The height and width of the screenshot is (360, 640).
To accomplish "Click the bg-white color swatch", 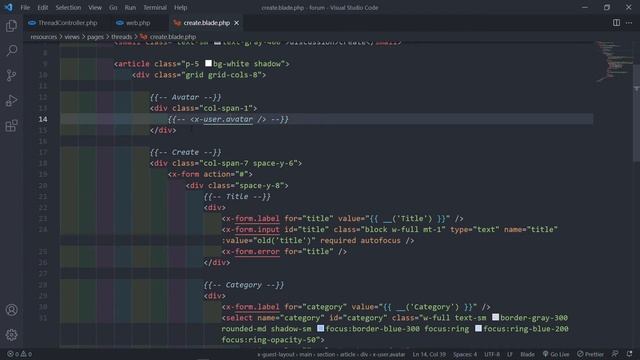I will coord(208,63).
